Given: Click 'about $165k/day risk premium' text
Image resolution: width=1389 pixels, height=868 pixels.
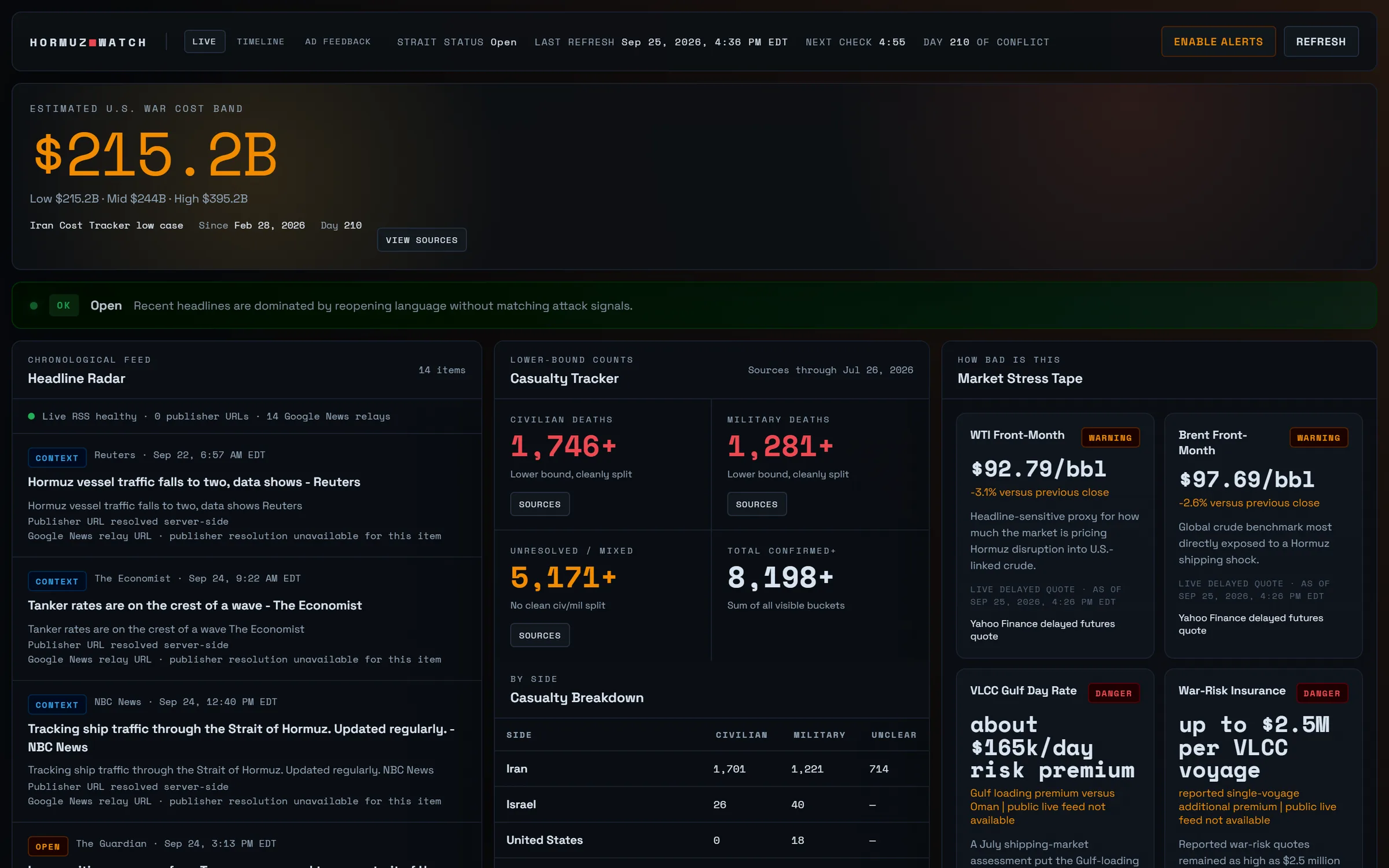Looking at the screenshot, I should (1052, 747).
